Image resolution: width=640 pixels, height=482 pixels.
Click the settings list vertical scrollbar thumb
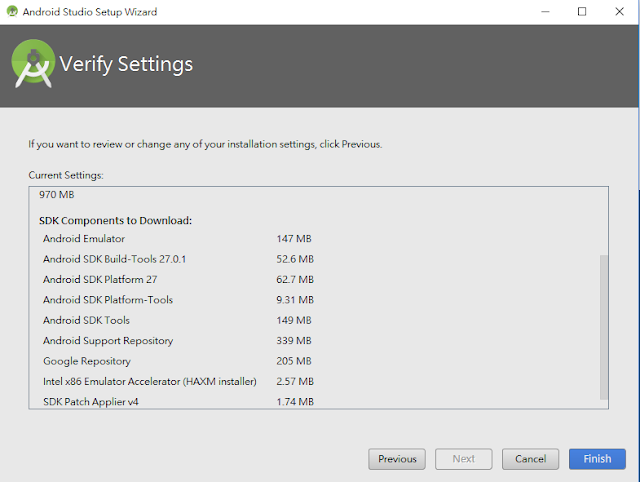604,327
